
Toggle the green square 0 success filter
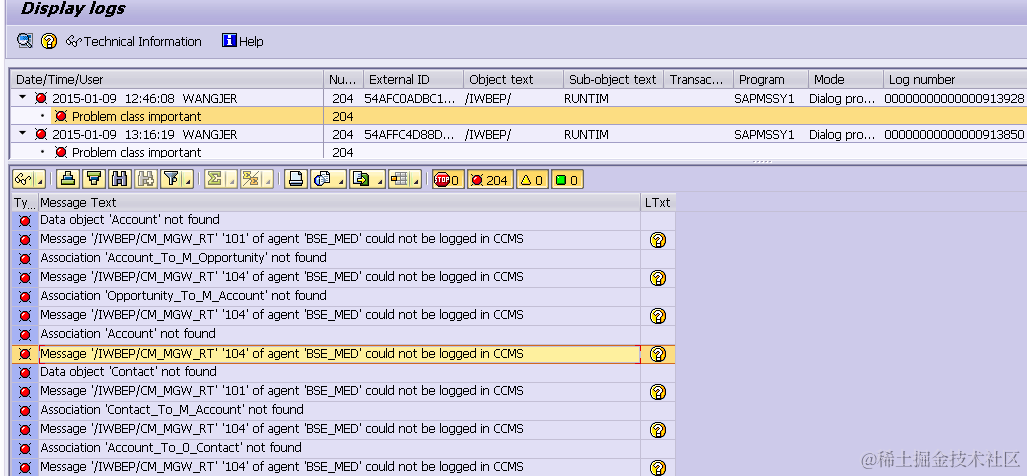[567, 179]
